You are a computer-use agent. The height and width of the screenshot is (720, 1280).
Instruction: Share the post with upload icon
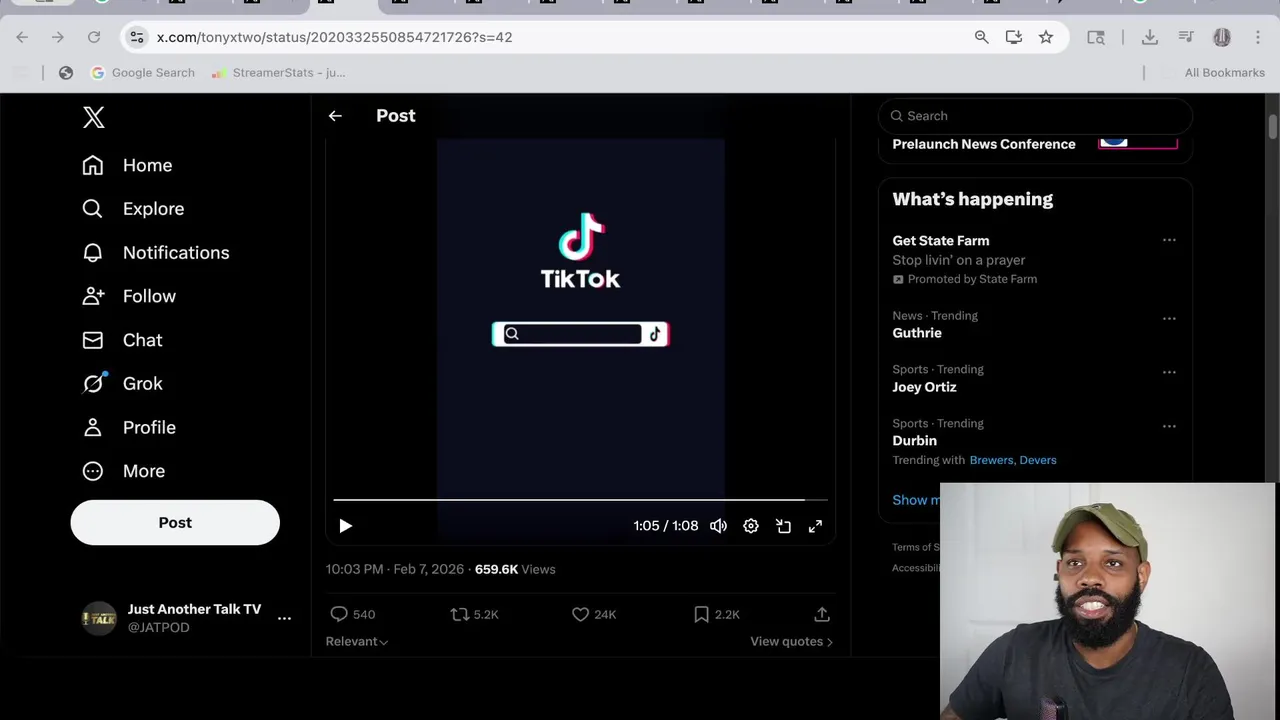[822, 614]
